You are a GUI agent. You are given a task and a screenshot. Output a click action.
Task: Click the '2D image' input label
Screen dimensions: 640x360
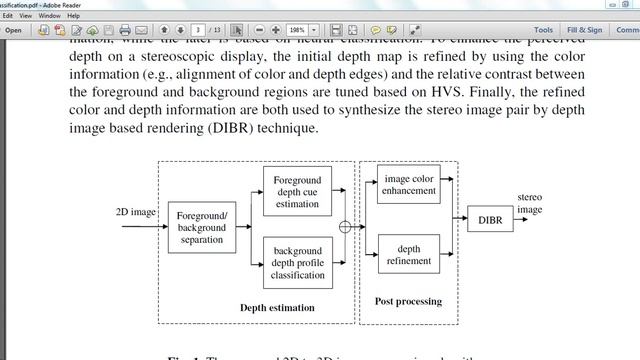click(136, 212)
